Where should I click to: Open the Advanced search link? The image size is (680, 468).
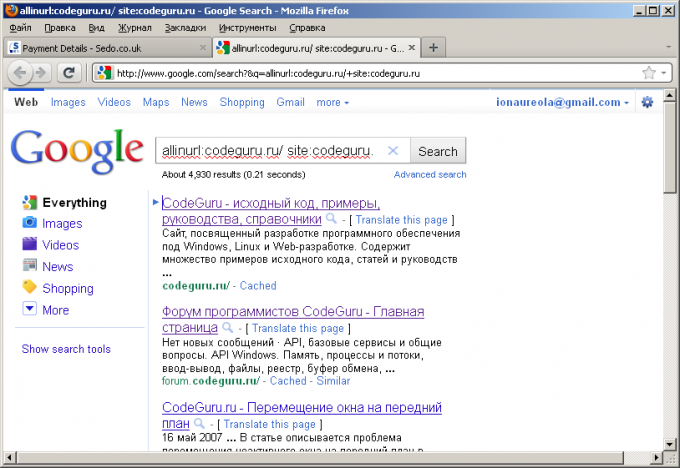[x=430, y=174]
